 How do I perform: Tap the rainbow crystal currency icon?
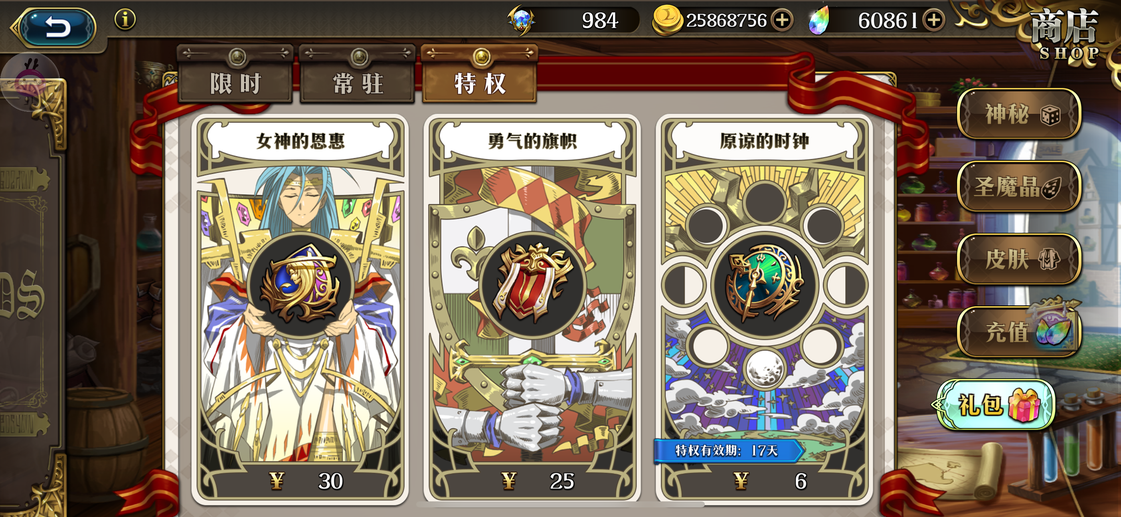pos(821,21)
